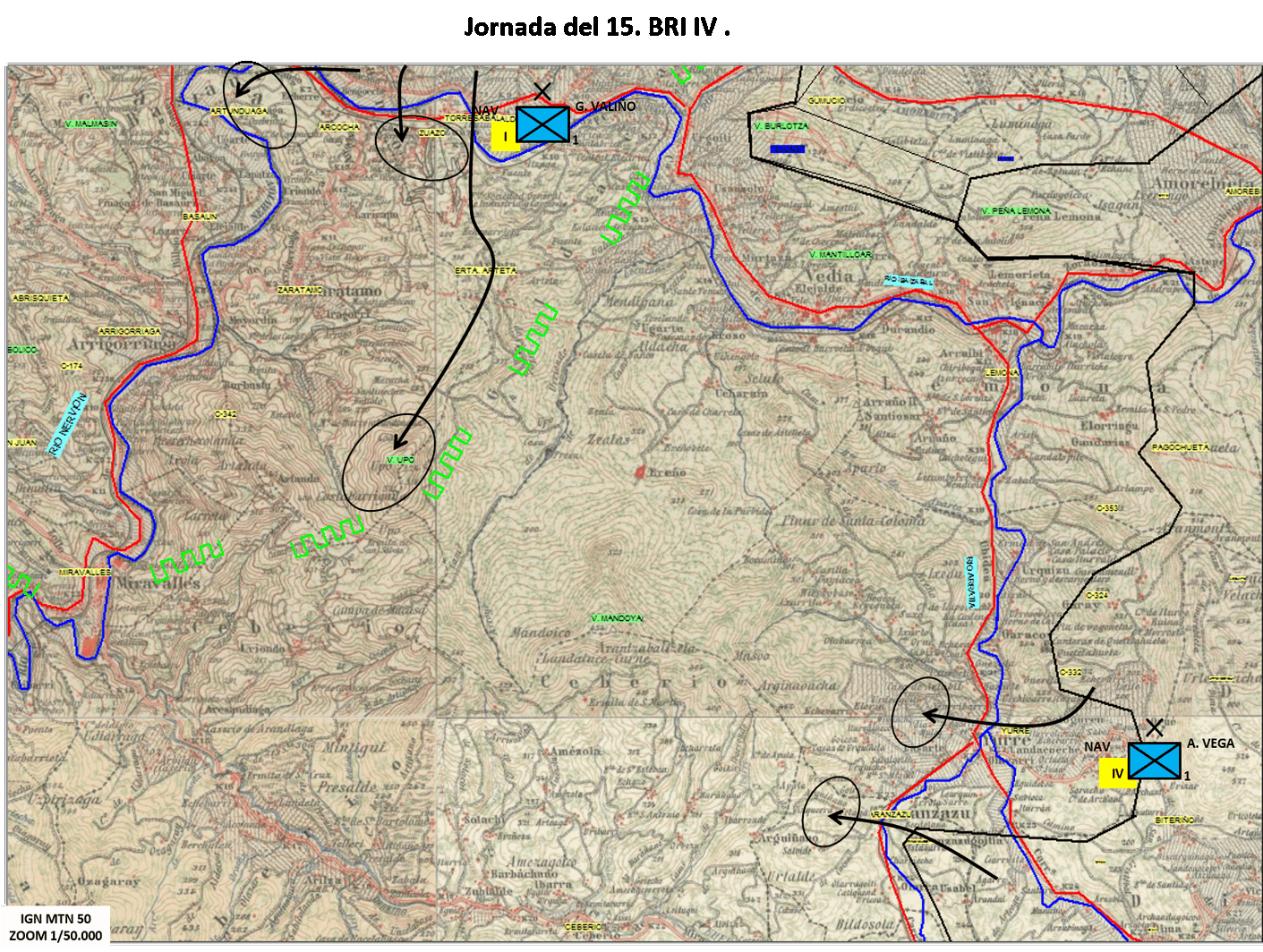Click the blue infantry unit symbol beside G. VALINO

point(542,123)
